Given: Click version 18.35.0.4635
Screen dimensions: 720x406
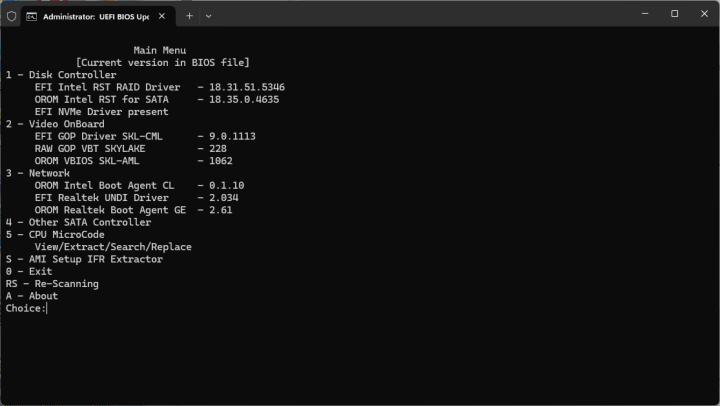Looking at the screenshot, I should tap(244, 100).
